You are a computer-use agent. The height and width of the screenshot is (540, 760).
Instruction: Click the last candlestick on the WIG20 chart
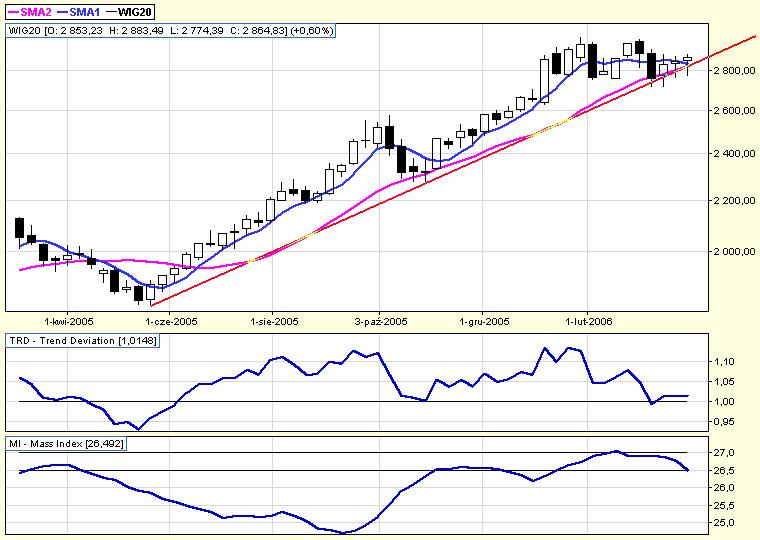pyautogui.click(x=687, y=59)
